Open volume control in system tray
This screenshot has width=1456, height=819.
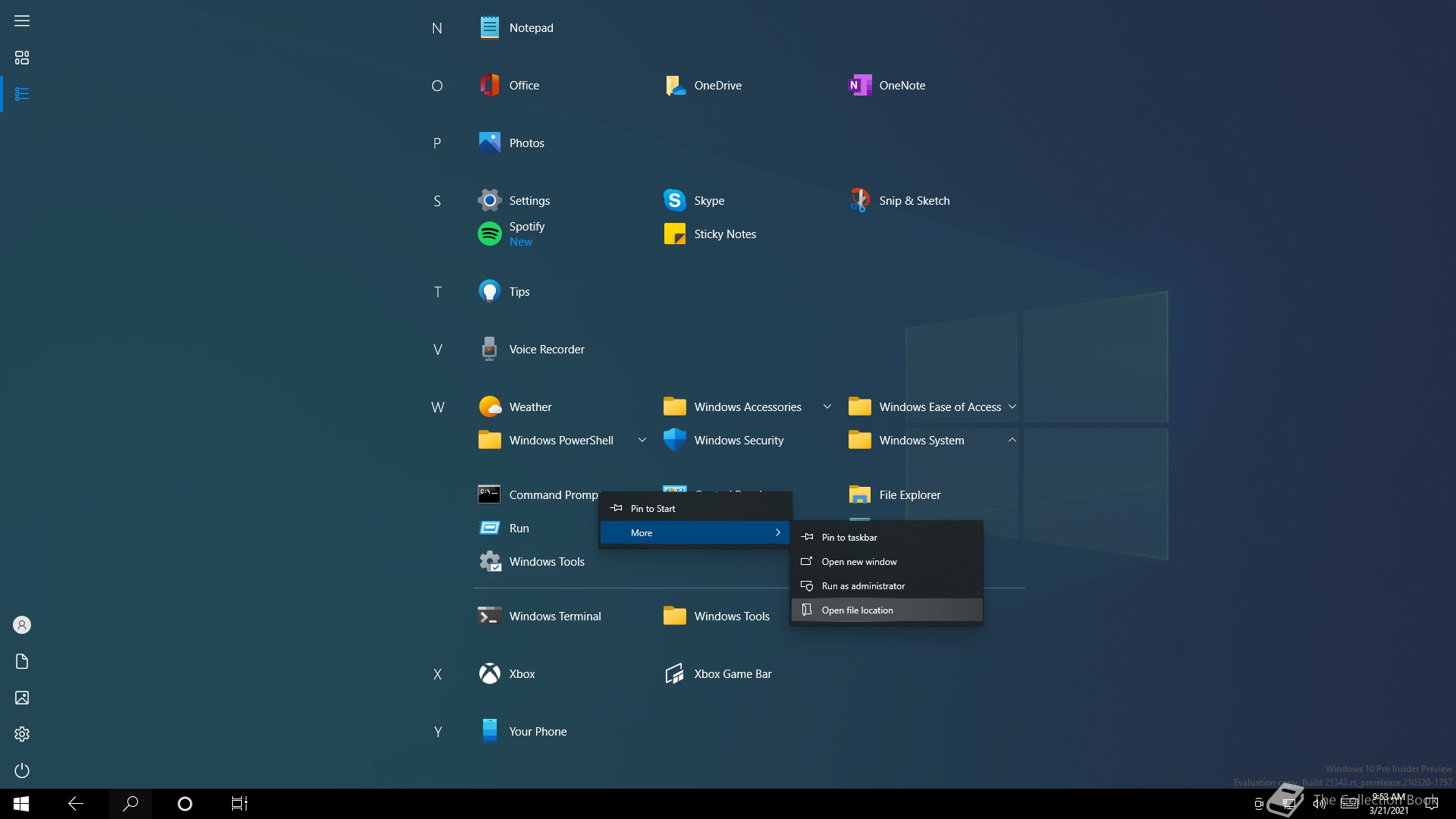1319,804
